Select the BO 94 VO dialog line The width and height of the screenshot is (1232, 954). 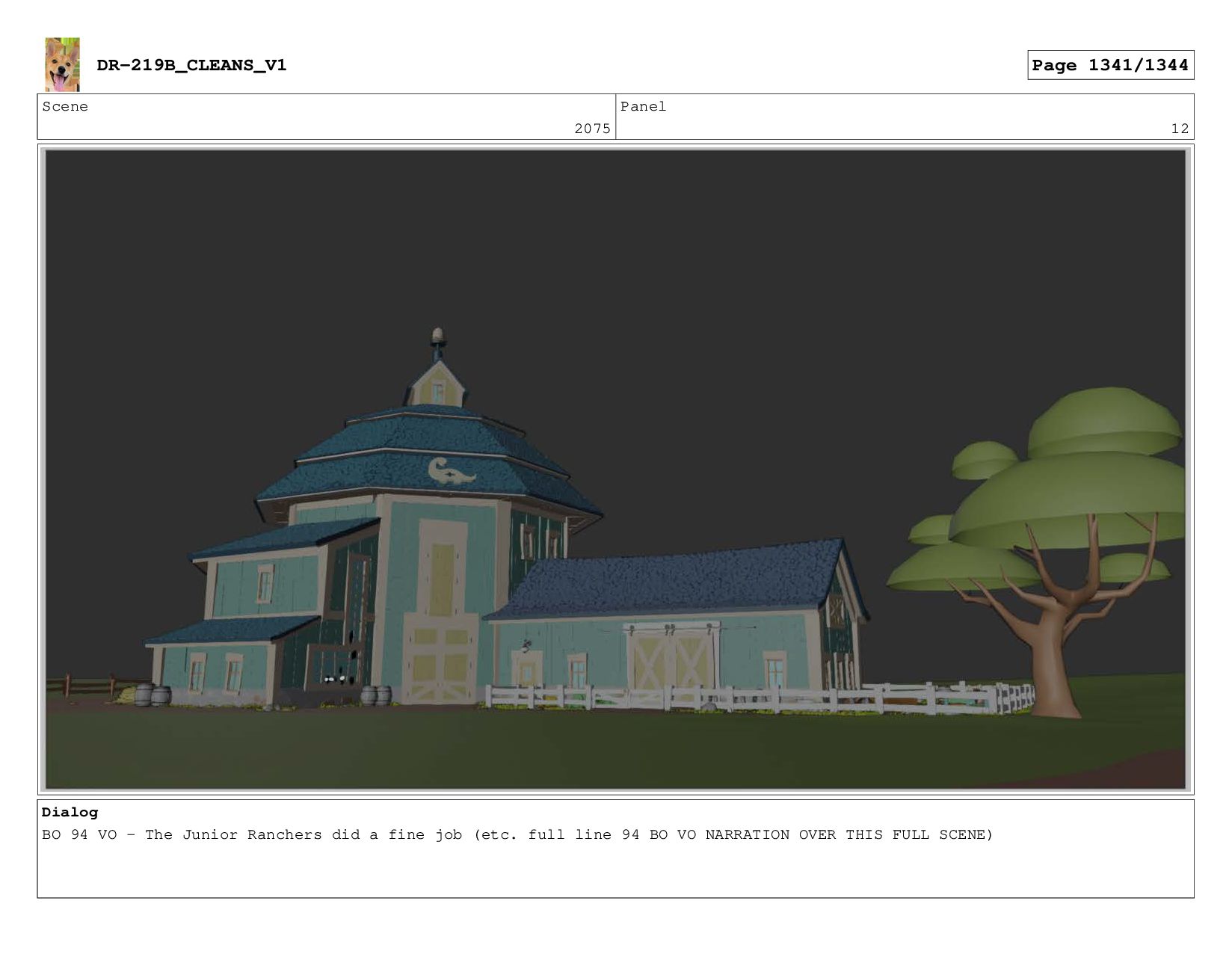(517, 834)
